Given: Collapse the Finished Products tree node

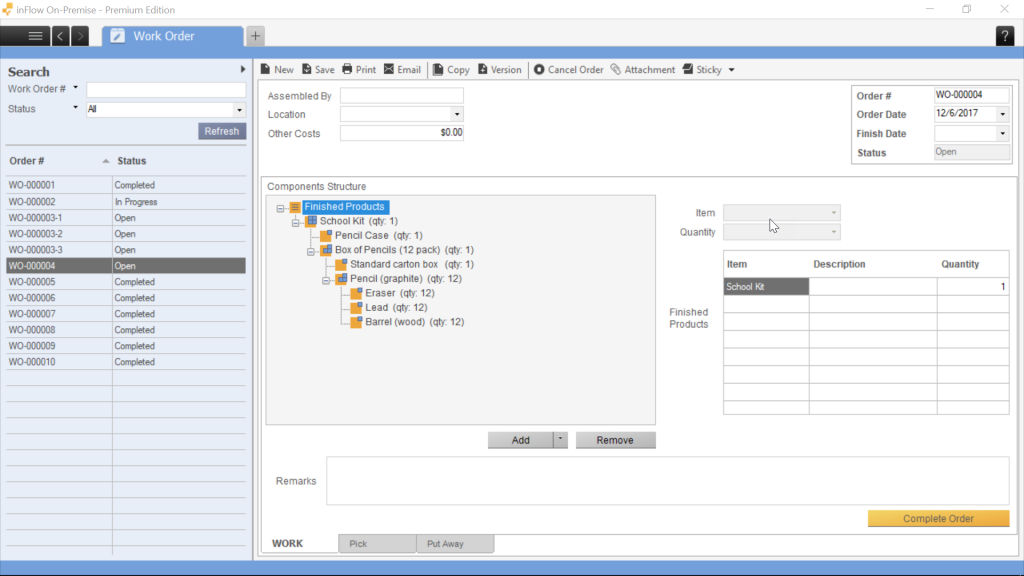Looking at the screenshot, I should click(280, 208).
